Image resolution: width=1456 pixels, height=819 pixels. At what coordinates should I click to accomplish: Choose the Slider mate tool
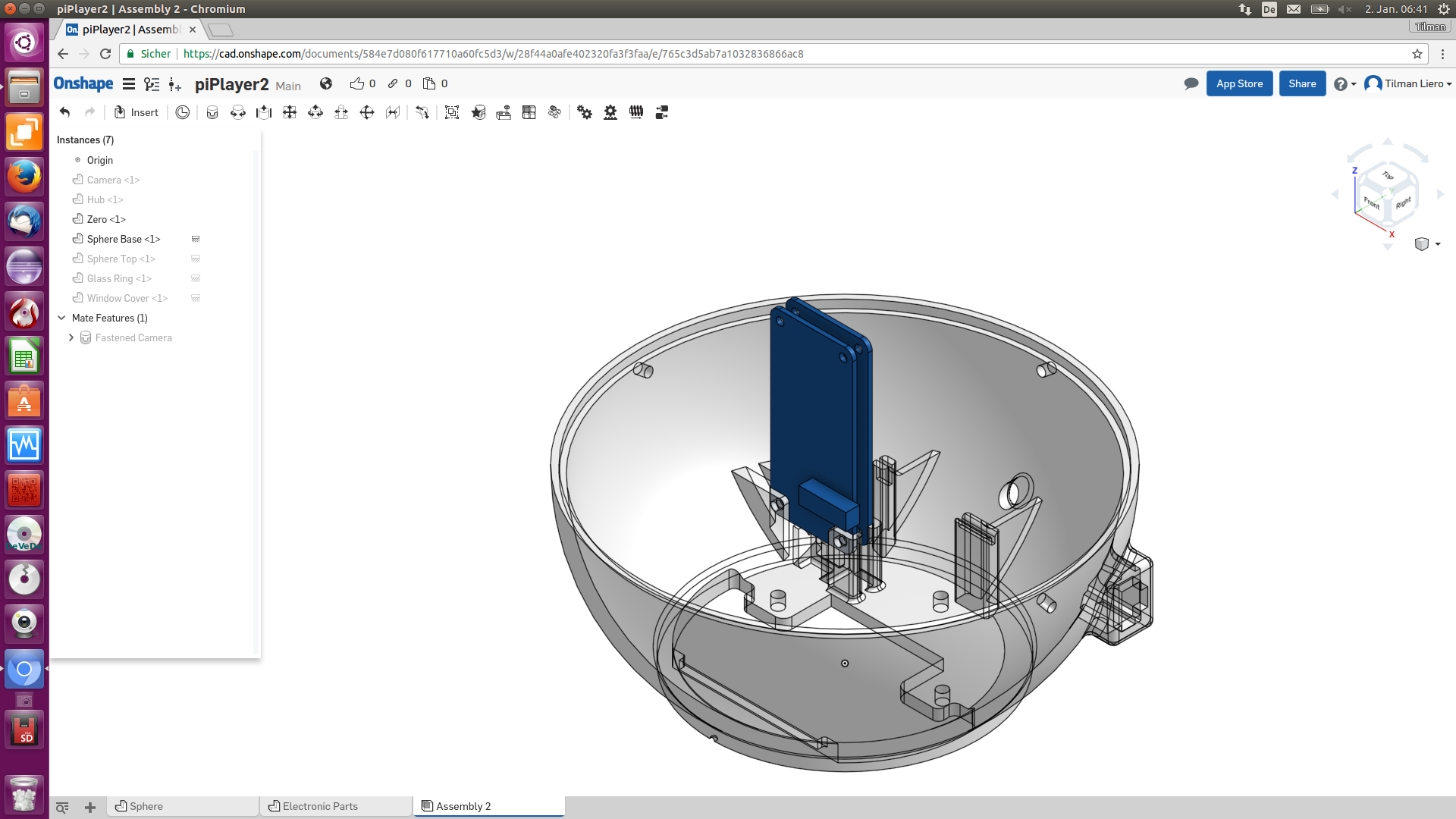pyautogui.click(x=264, y=112)
